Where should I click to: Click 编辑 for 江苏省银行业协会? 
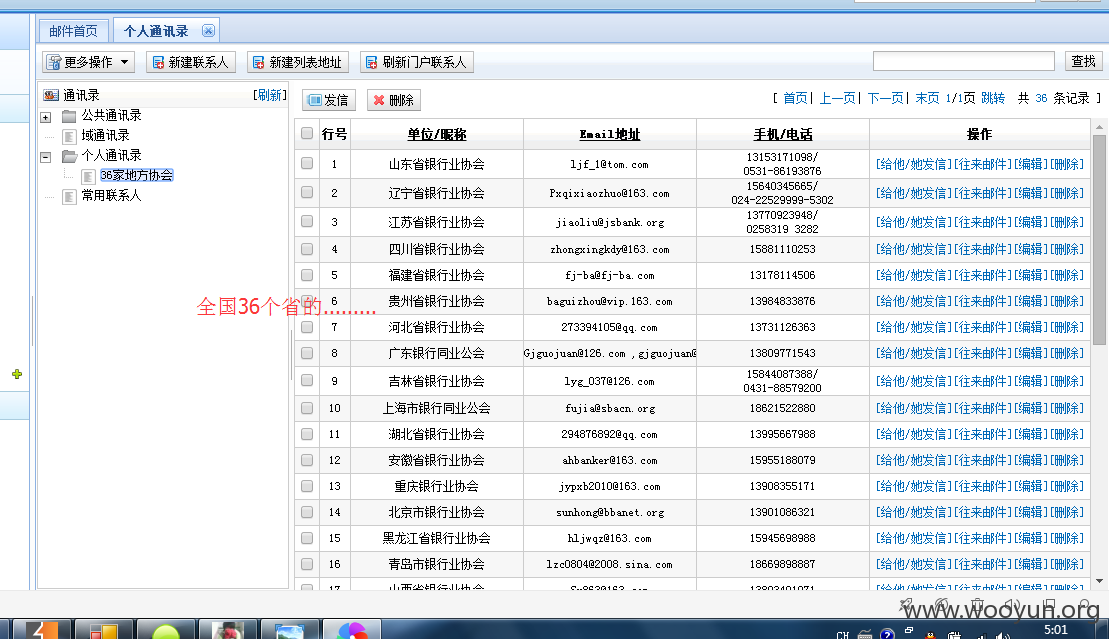click(x=1030, y=222)
